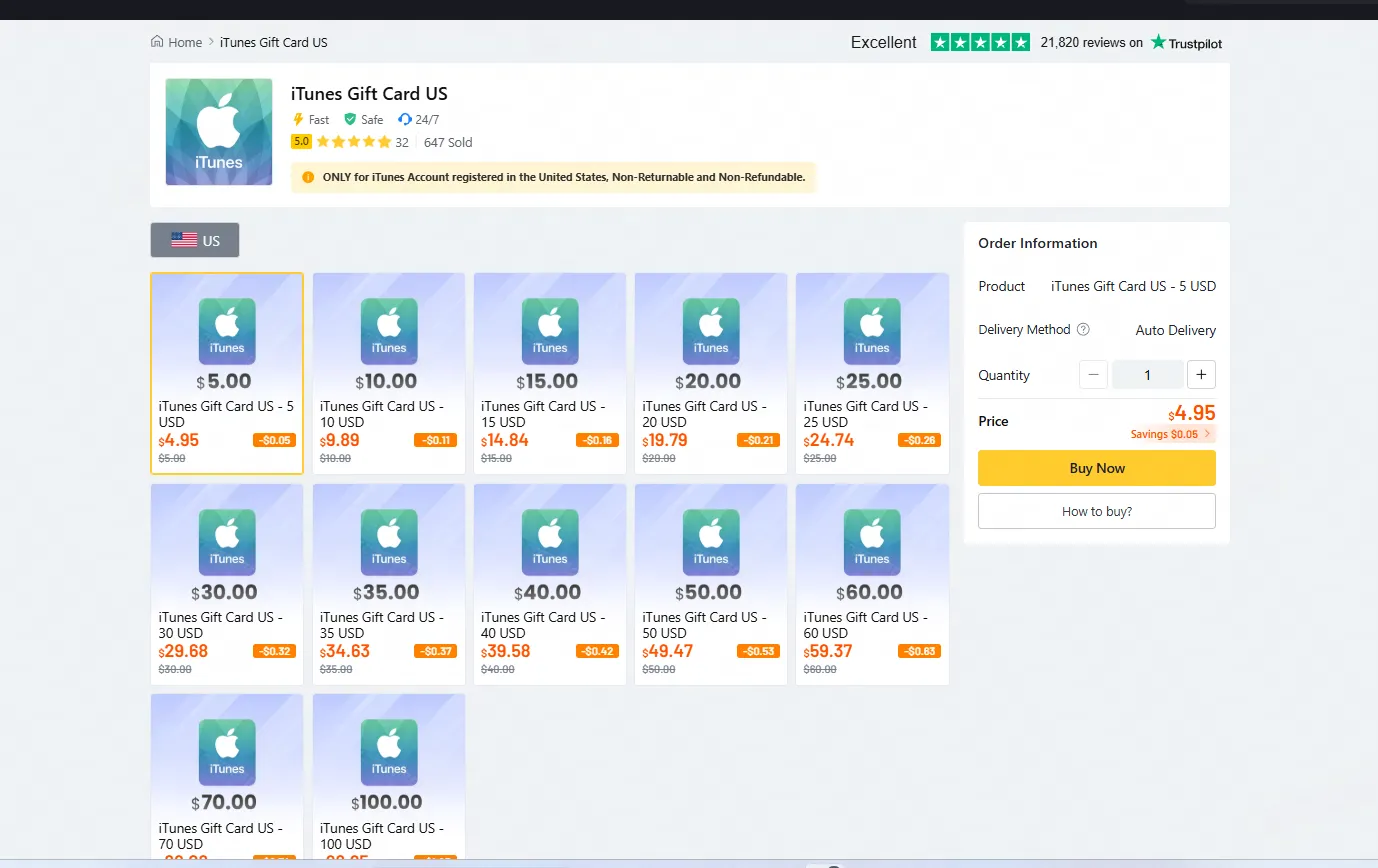Viewport: 1378px width, 868px height.
Task: Choose the $40.00 iTunes card icon
Action: [550, 542]
